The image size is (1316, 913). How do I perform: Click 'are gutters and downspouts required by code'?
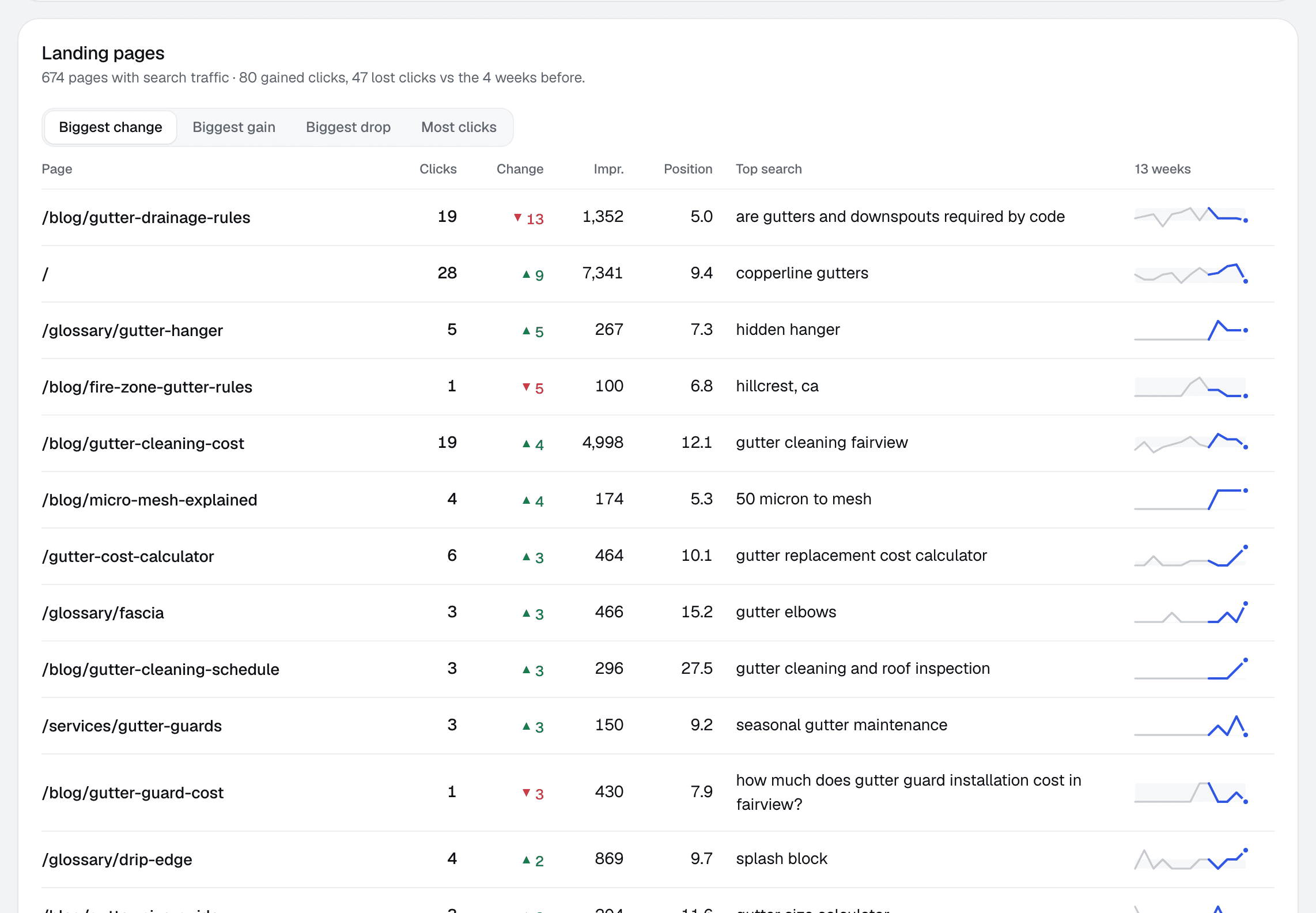coord(900,216)
